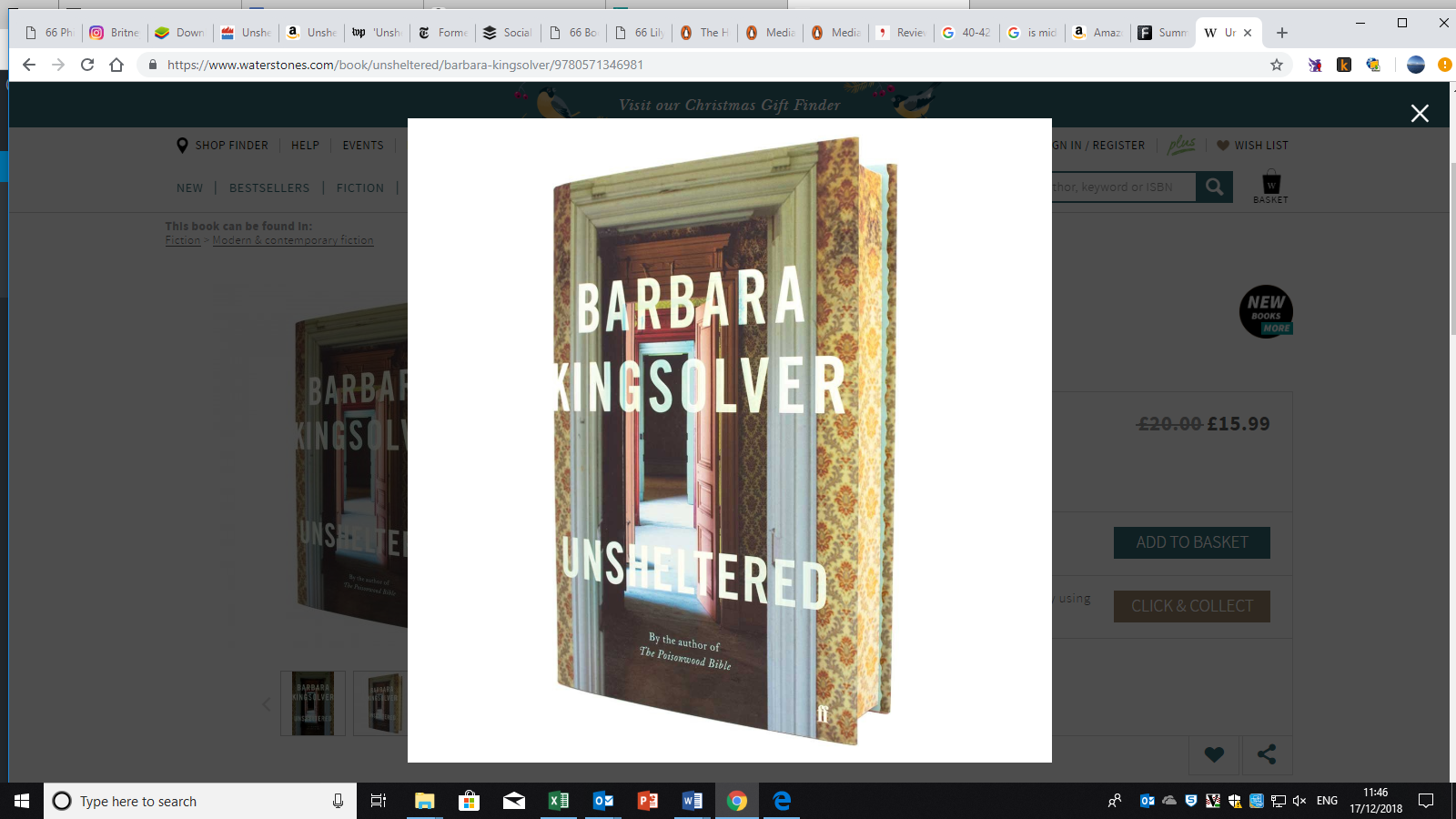Switch to The H tab
The width and height of the screenshot is (1456, 819).
point(704,33)
